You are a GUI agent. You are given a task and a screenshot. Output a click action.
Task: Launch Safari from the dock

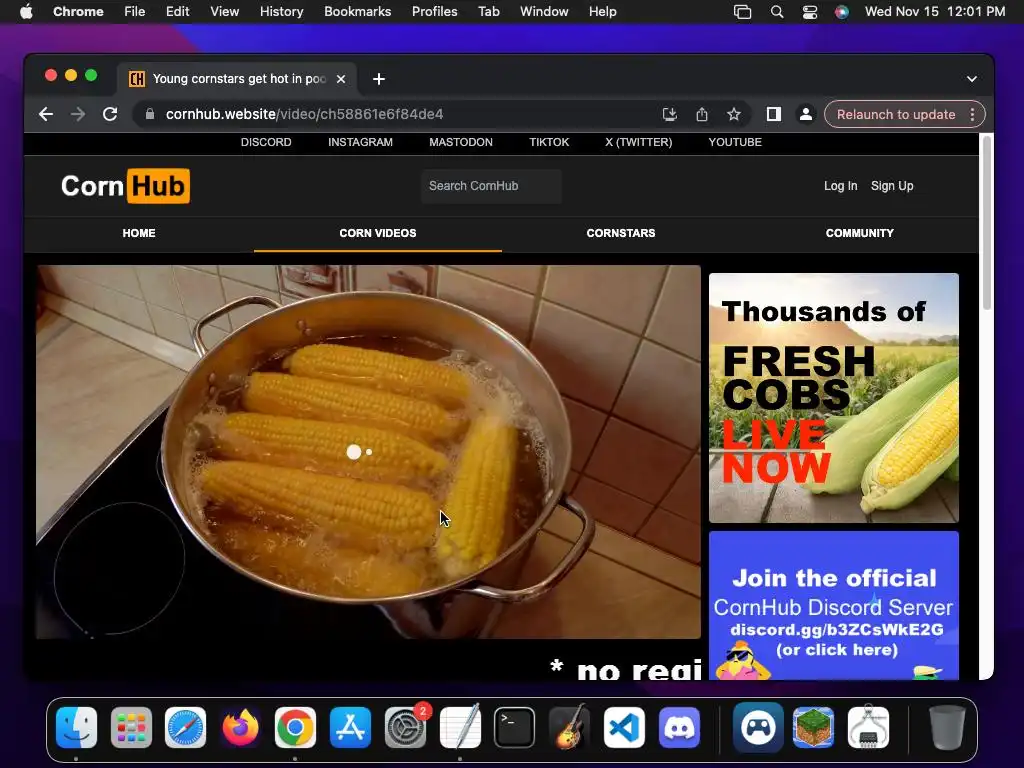[185, 728]
